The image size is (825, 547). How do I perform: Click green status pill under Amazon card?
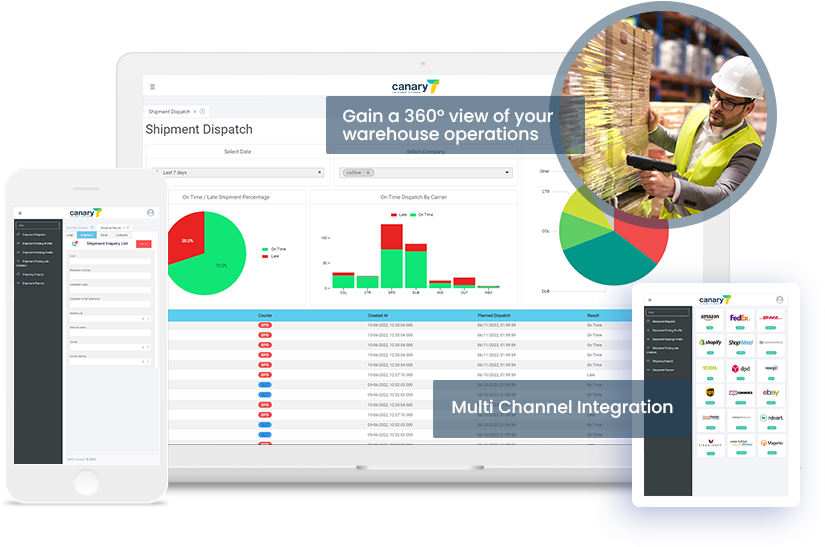710,328
